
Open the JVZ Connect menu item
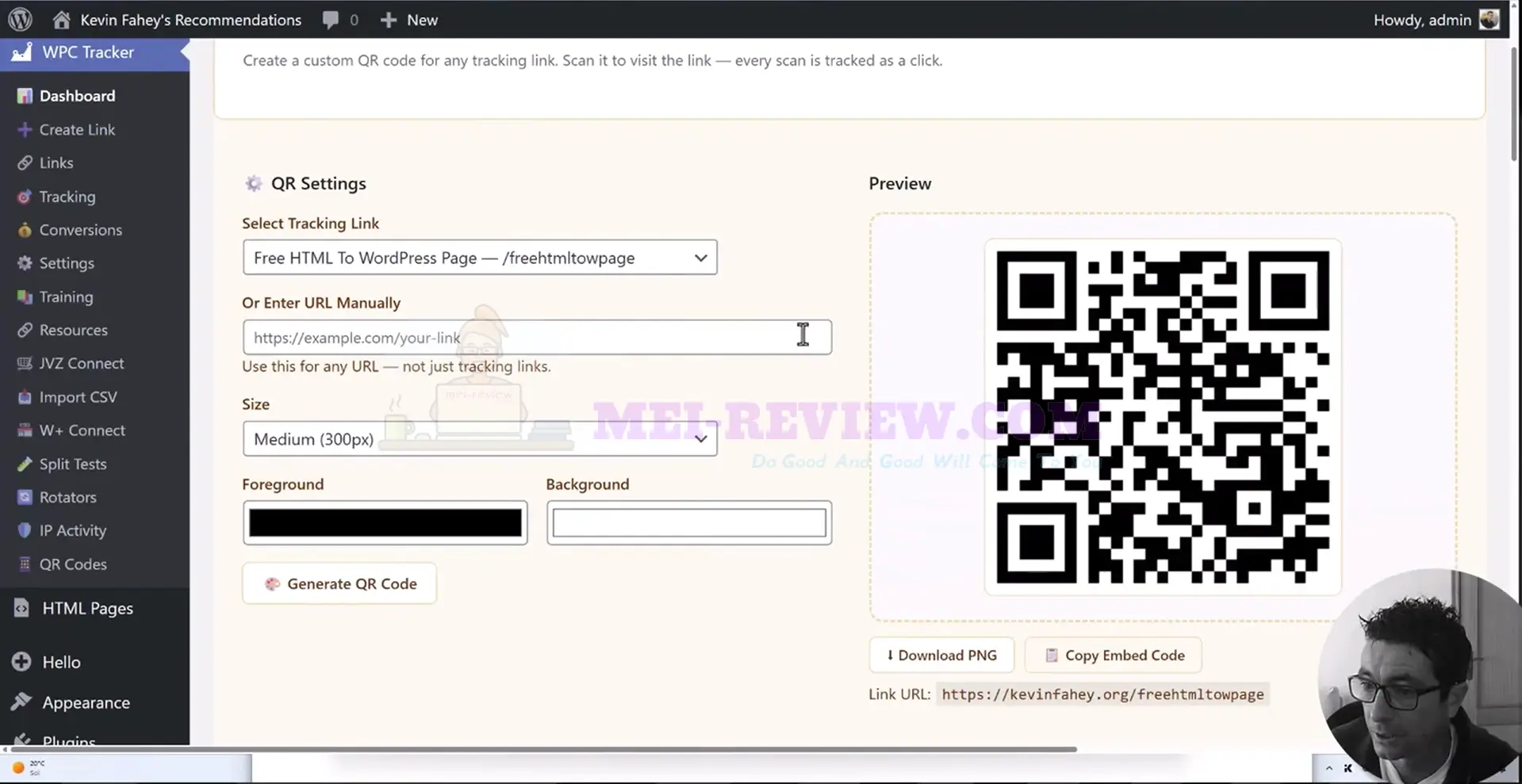[x=82, y=364]
